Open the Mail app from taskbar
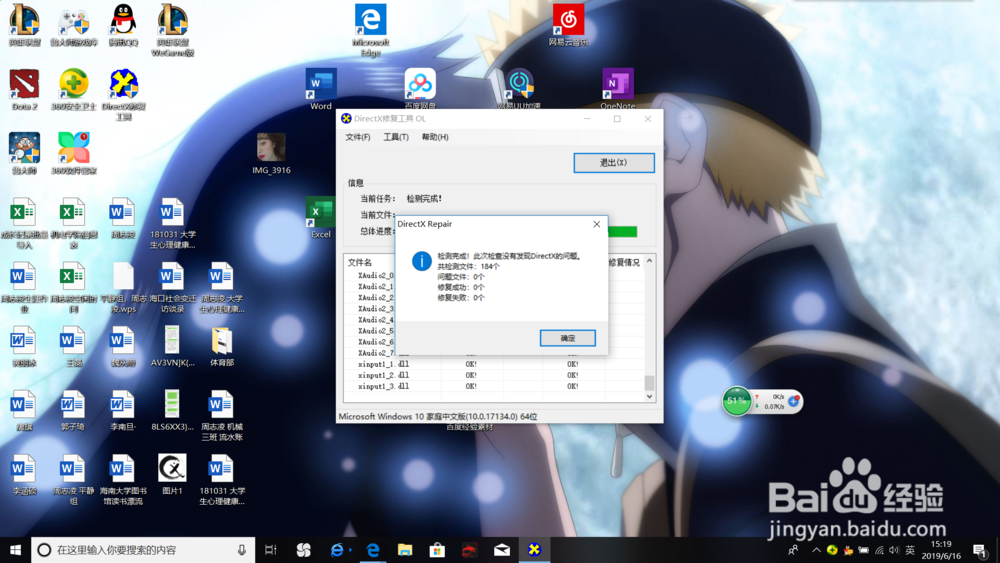The height and width of the screenshot is (563, 1000). pos(502,550)
